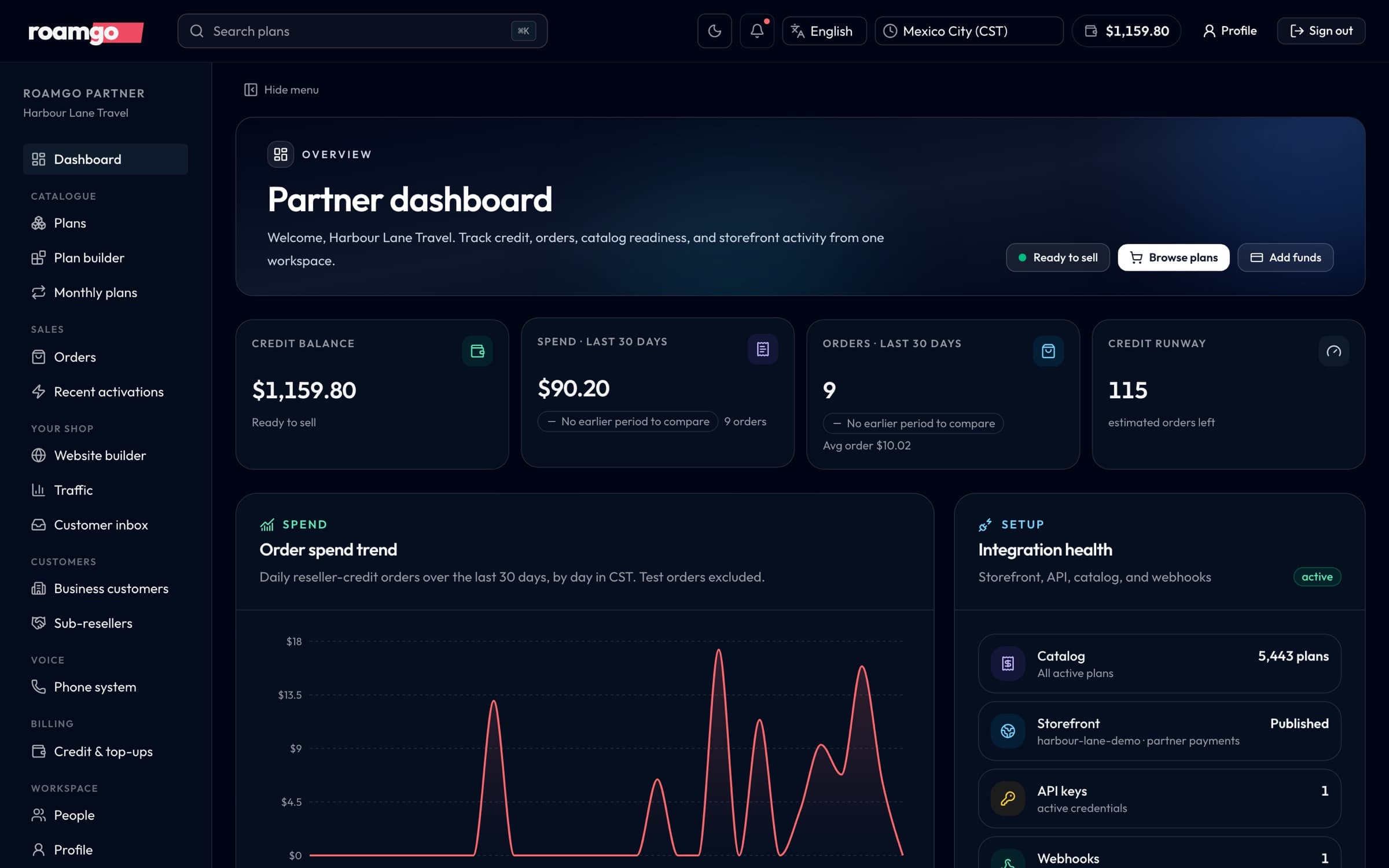Click the Credit balance wallet icon

click(x=477, y=351)
